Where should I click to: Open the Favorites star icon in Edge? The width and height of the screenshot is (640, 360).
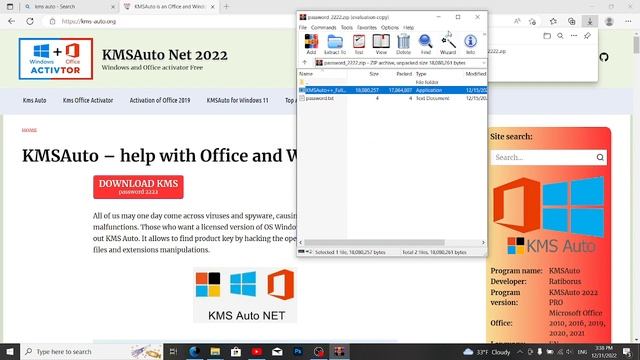click(553, 21)
